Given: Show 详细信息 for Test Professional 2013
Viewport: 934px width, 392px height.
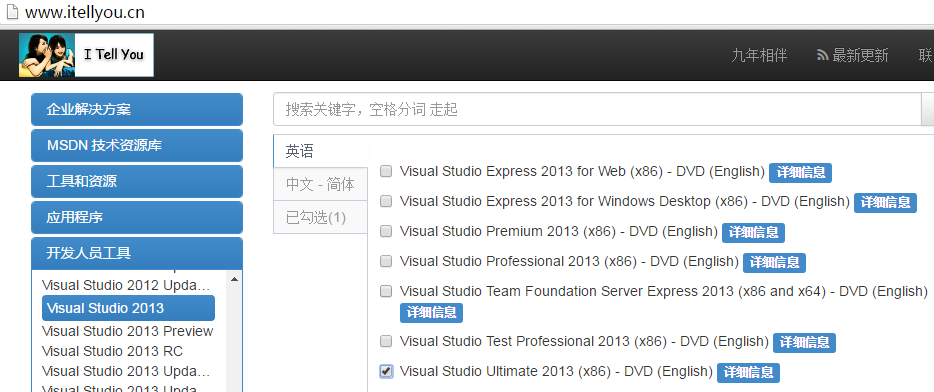Looking at the screenshot, I should click(804, 343).
